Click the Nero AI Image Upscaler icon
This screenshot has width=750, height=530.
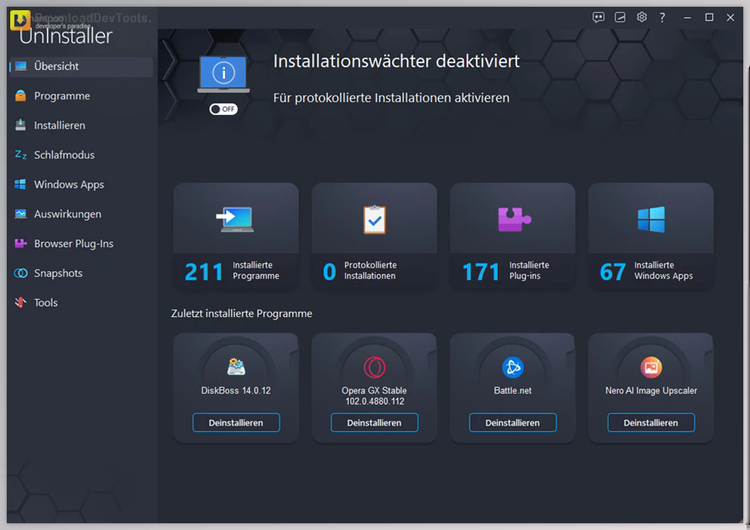(651, 367)
